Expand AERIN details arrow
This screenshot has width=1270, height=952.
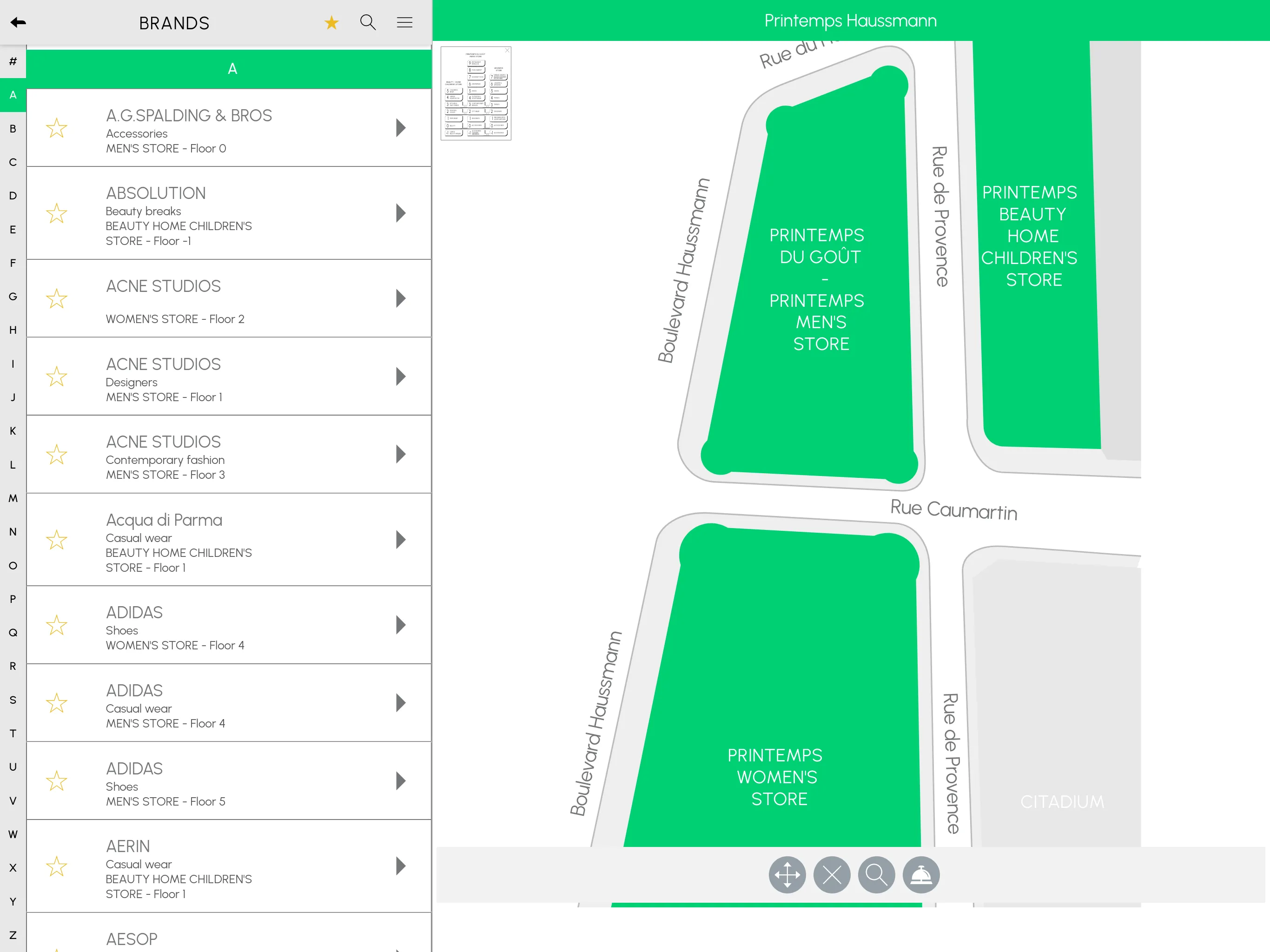pyautogui.click(x=401, y=866)
